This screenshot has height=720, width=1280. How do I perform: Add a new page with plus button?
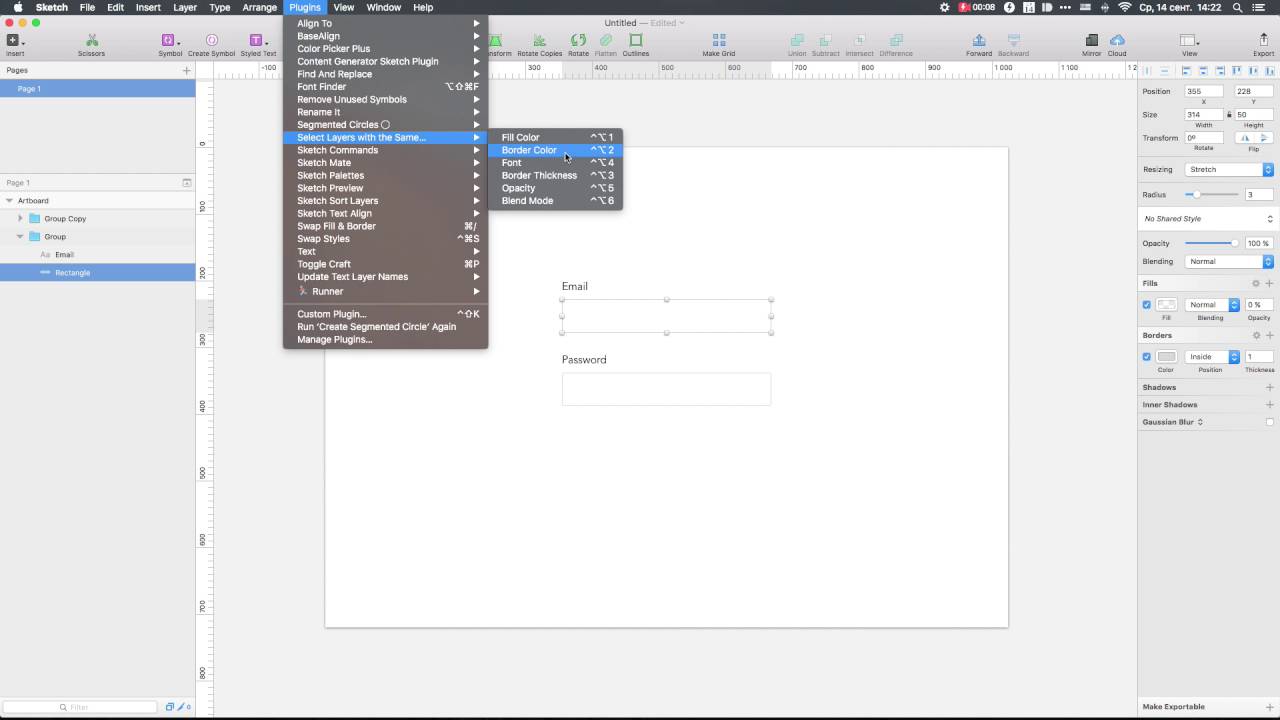[186, 71]
